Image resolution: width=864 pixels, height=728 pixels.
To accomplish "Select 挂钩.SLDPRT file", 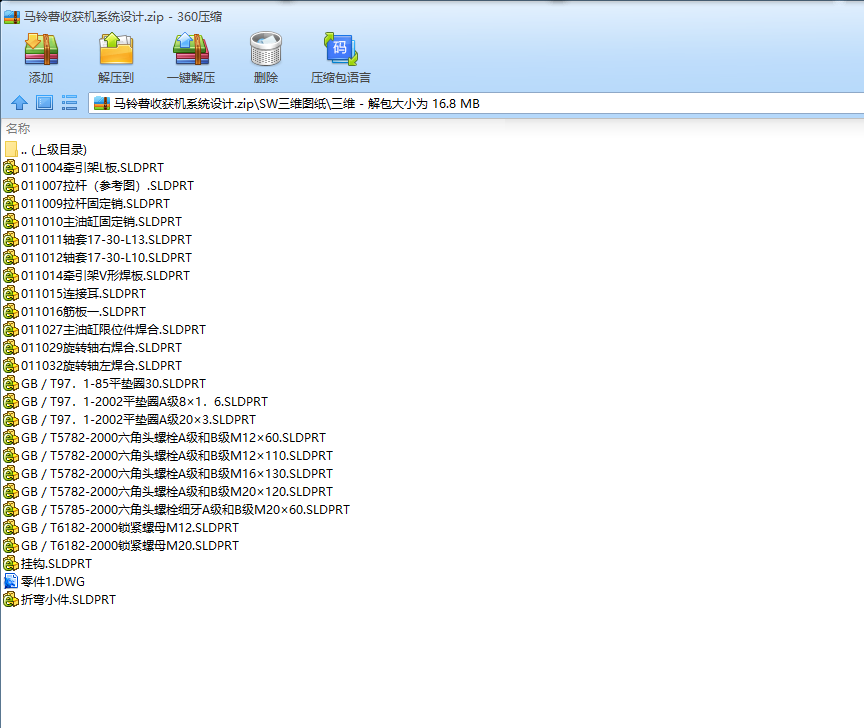I will click(x=47, y=564).
